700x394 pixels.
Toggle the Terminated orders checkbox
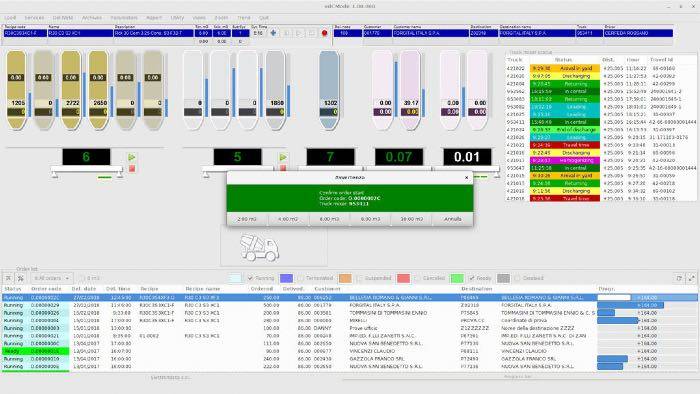[x=301, y=278]
